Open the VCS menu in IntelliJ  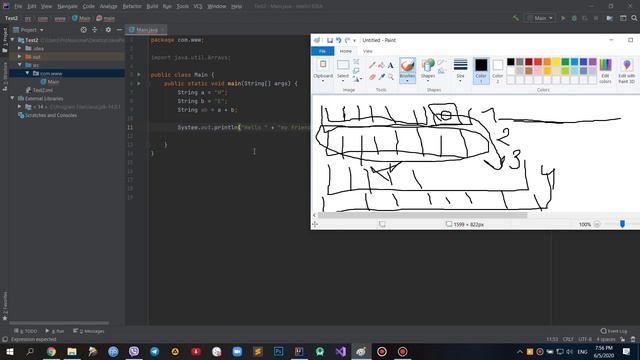point(198,7)
